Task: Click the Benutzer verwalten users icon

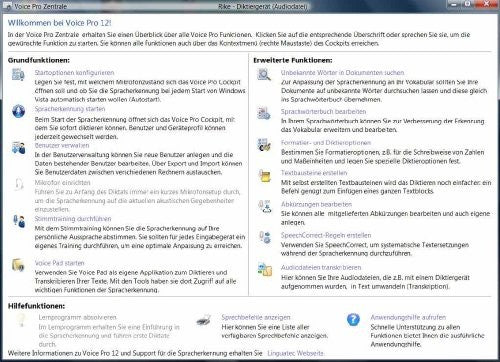Action: pos(19,148)
